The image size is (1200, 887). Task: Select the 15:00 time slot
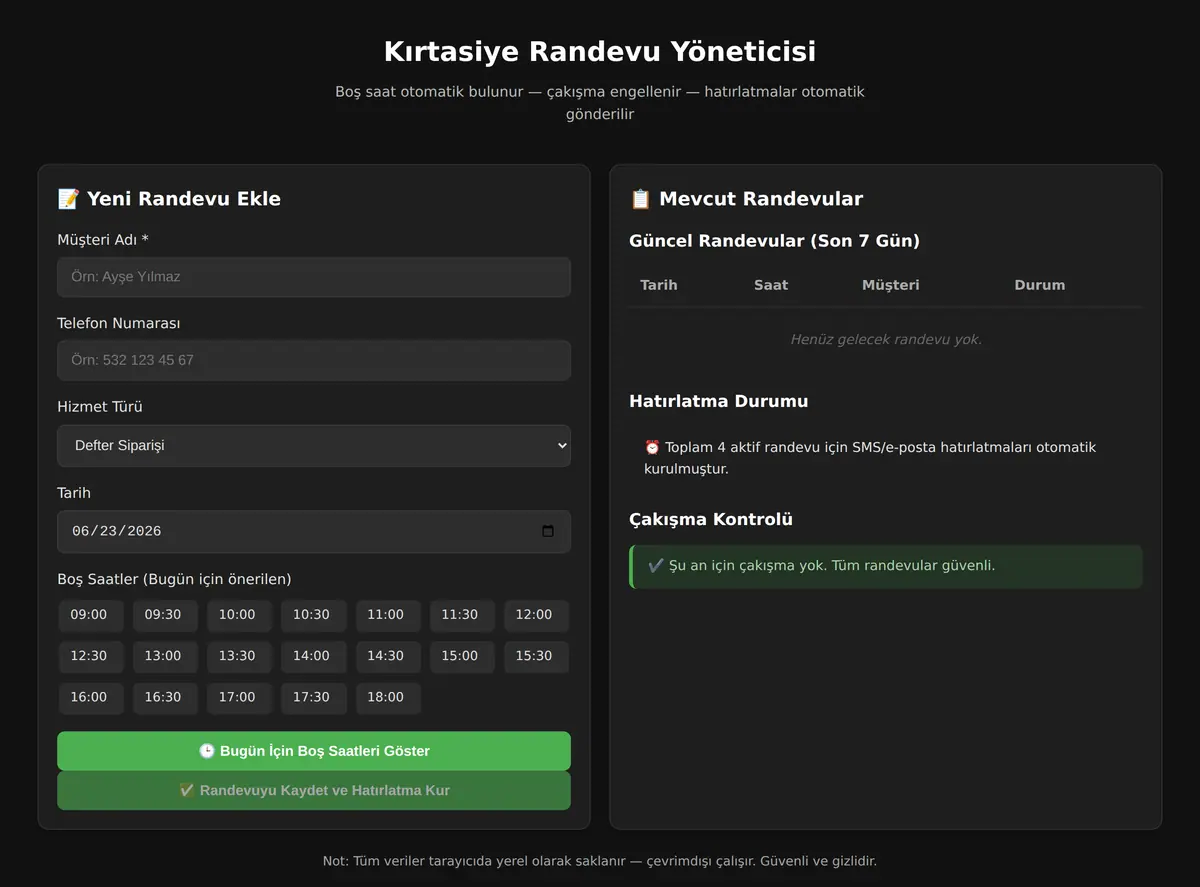460,656
